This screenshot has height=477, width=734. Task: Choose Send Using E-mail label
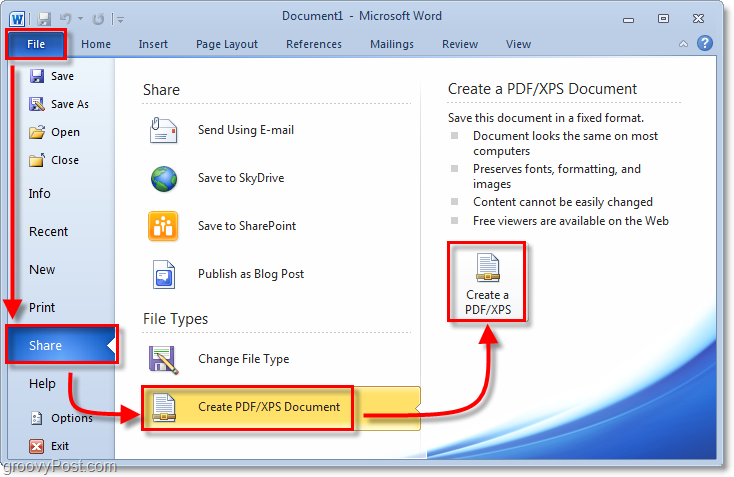point(246,130)
